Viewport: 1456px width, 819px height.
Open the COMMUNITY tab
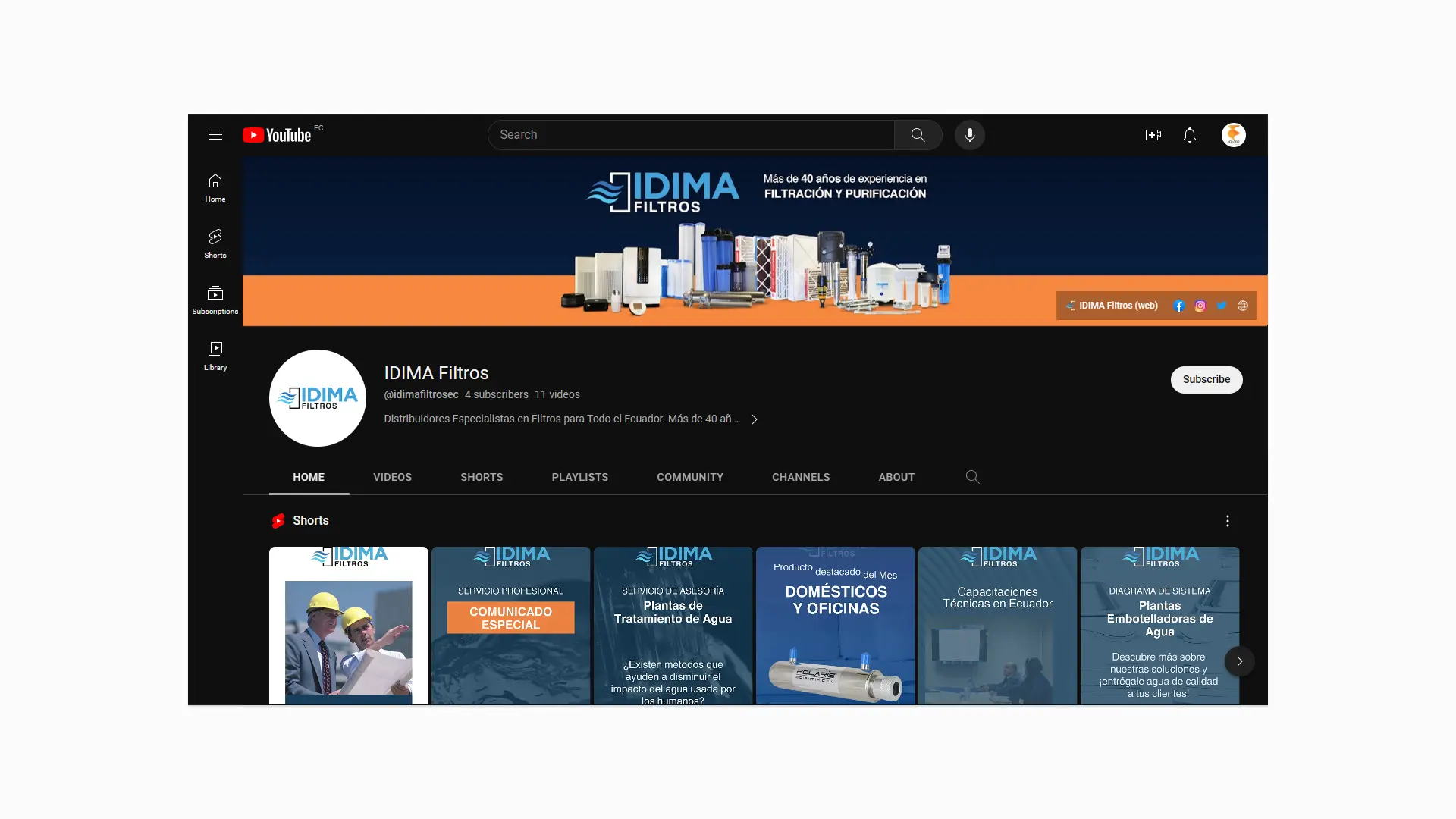pyautogui.click(x=690, y=477)
